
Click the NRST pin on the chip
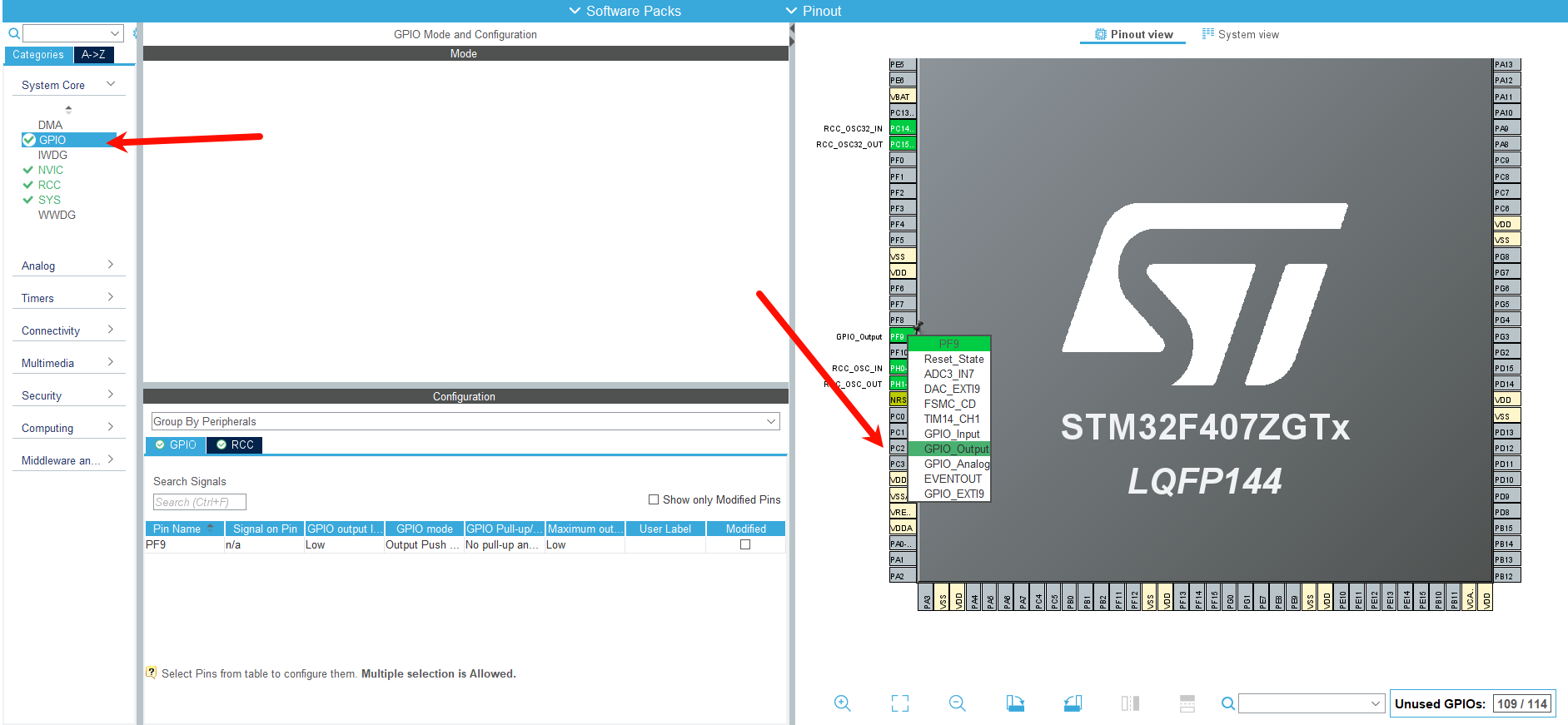pos(898,400)
